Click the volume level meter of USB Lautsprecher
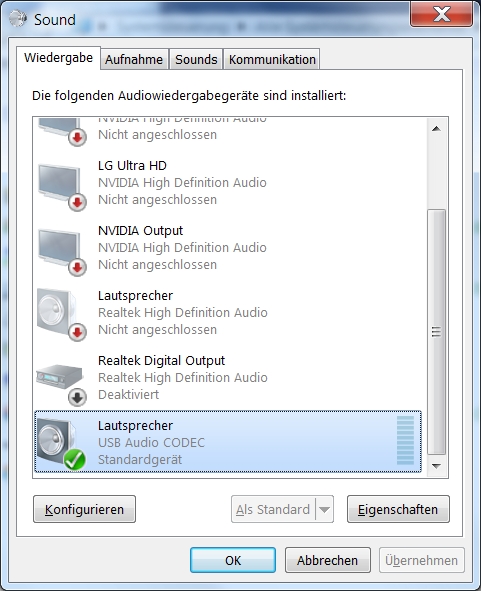Viewport: 481px width, 591px height. tap(405, 440)
